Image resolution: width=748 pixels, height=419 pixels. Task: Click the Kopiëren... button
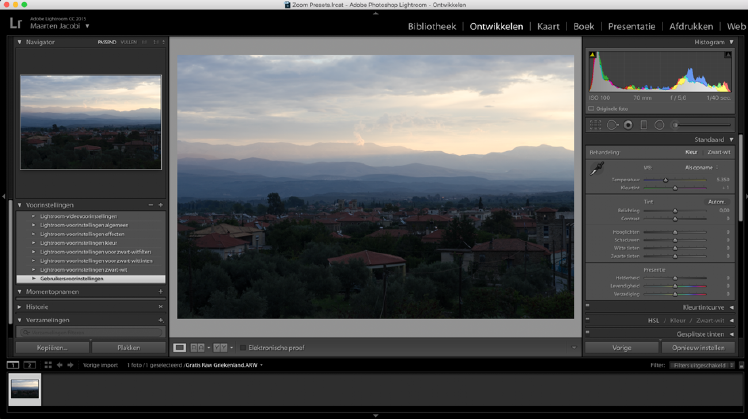[52, 348]
